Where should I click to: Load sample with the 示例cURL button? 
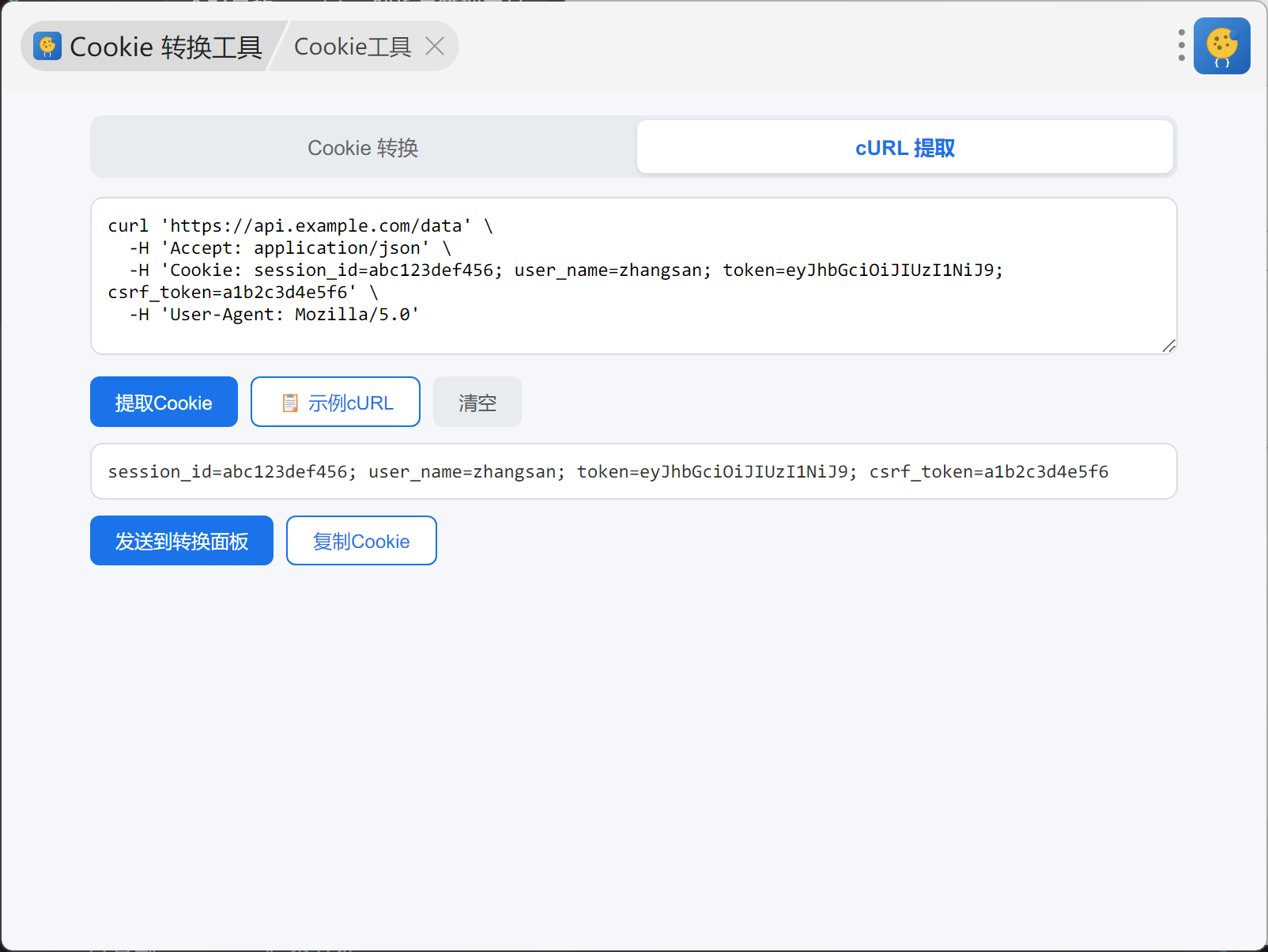[x=335, y=402]
